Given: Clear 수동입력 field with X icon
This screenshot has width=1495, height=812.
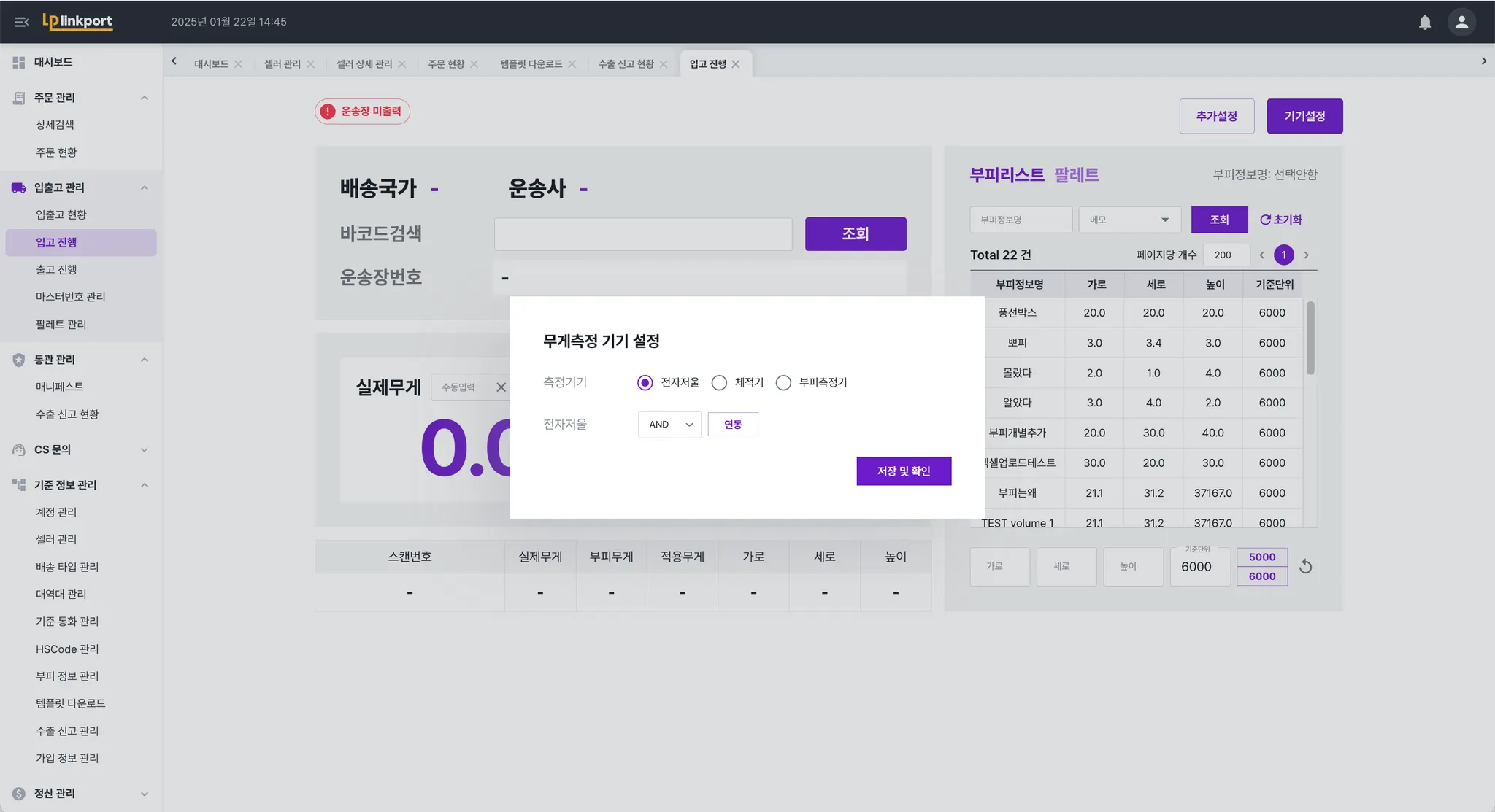Looking at the screenshot, I should pos(501,387).
